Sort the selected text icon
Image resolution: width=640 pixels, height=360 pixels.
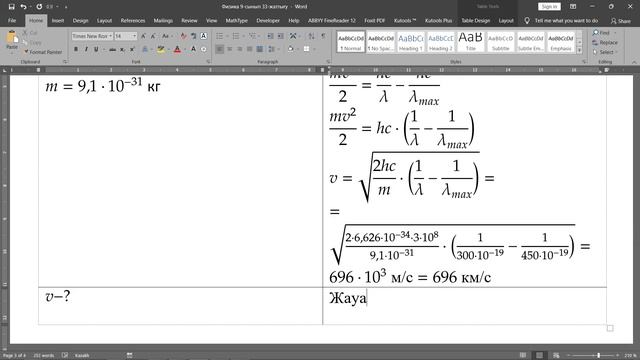pos(311,36)
